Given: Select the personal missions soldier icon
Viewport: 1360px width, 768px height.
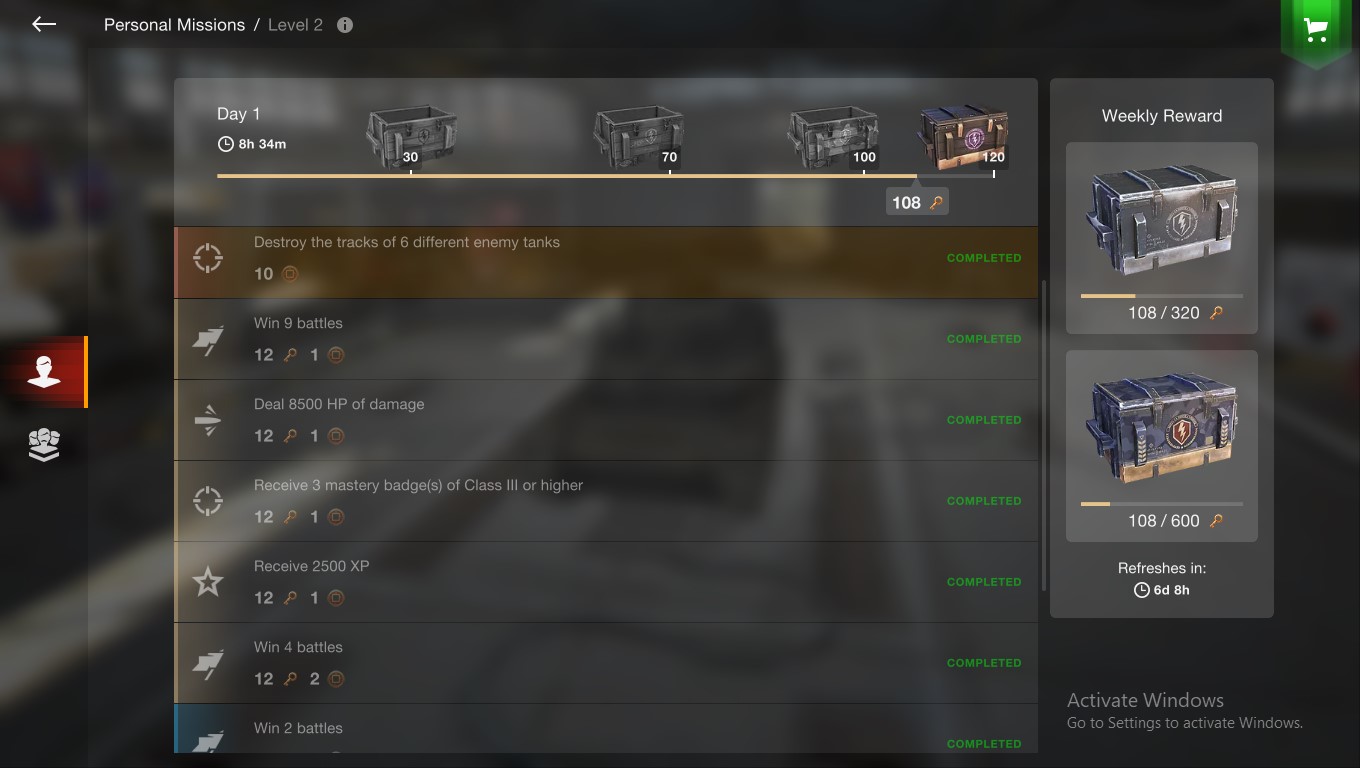Looking at the screenshot, I should pos(44,372).
